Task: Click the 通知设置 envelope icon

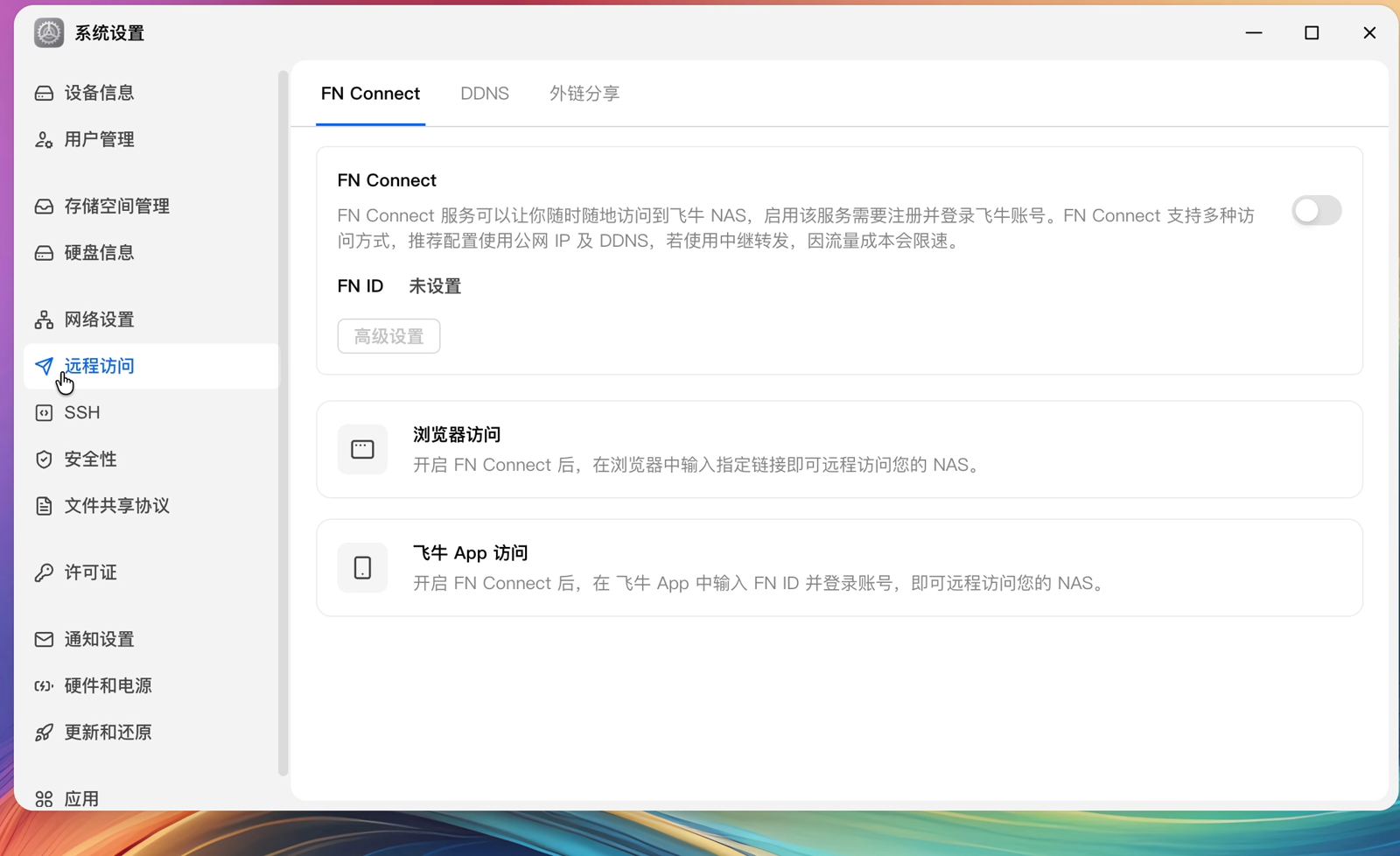Action: [44, 639]
